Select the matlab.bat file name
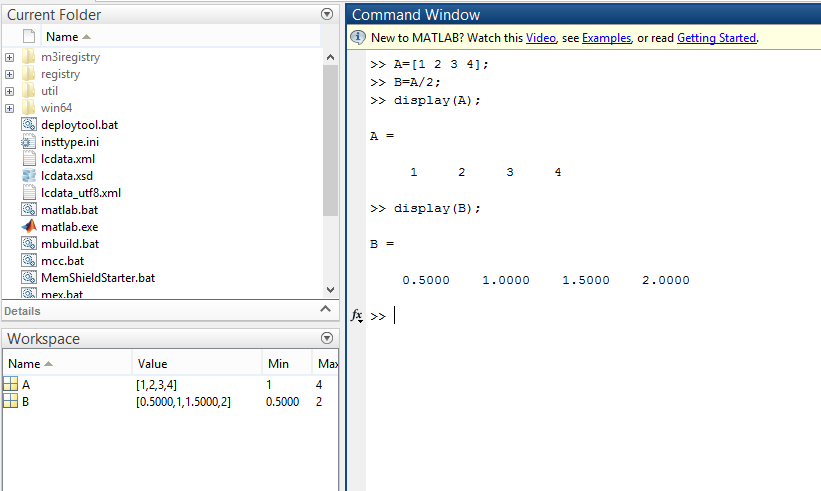This screenshot has width=821, height=491. pyautogui.click(x=70, y=210)
